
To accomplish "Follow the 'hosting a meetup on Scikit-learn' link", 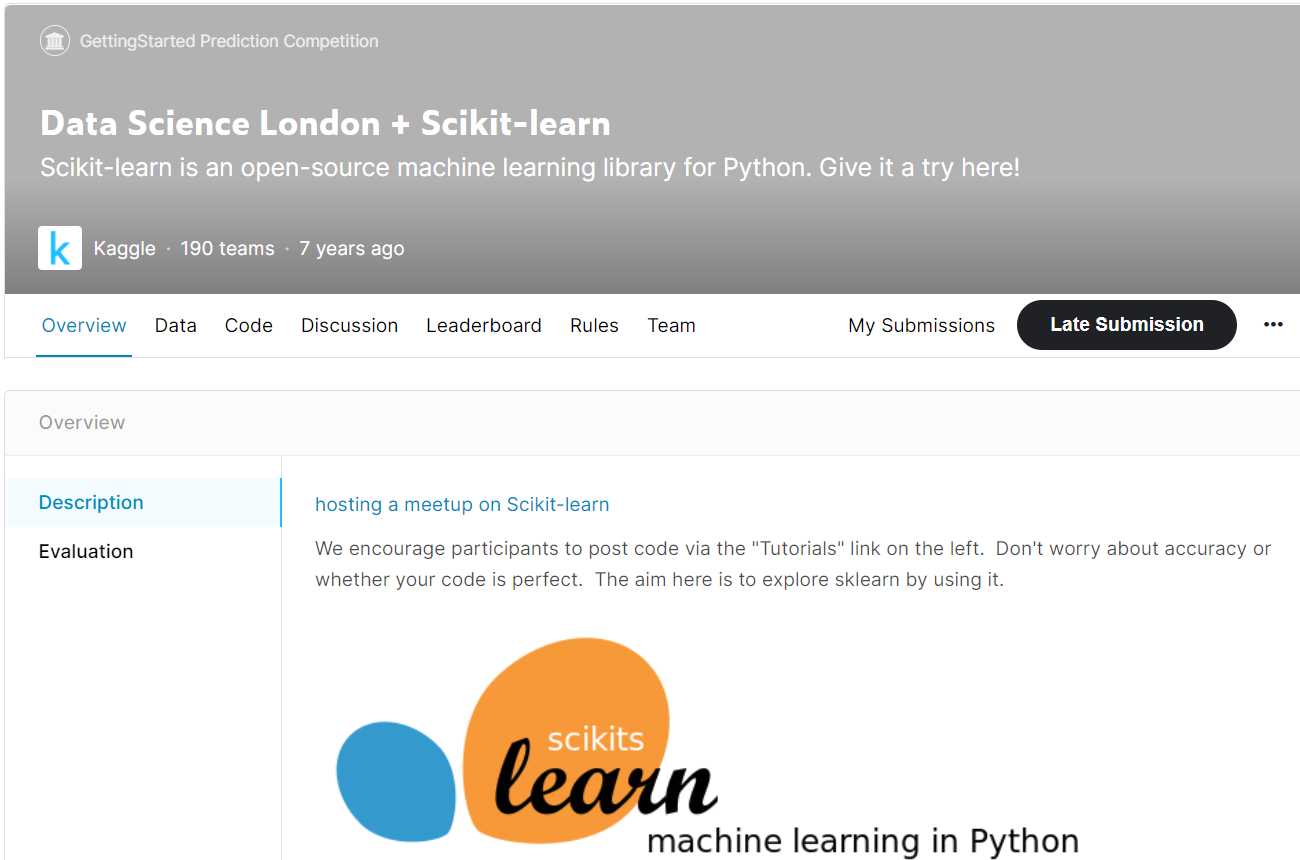I will click(x=462, y=504).
